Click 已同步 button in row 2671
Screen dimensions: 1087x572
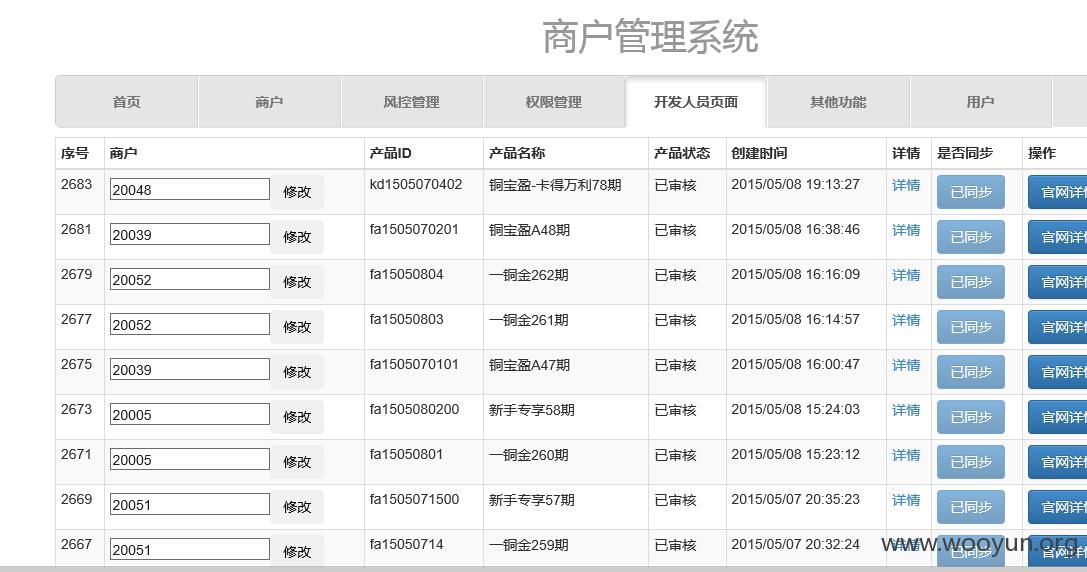point(971,462)
